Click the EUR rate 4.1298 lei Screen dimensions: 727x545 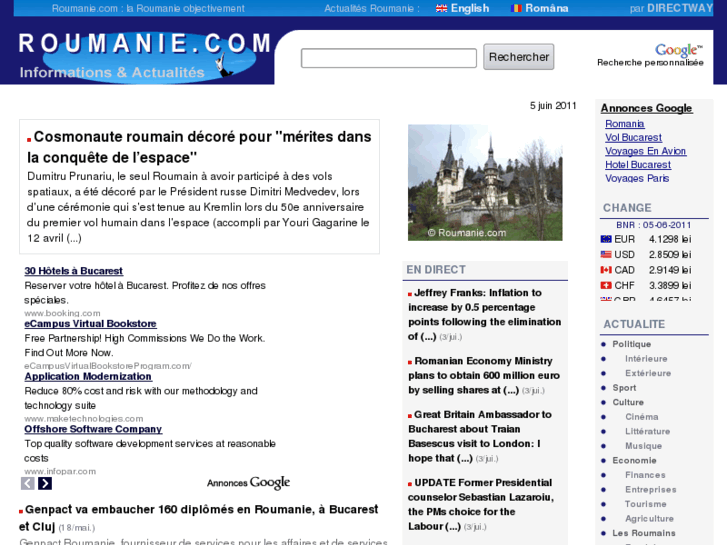point(670,239)
